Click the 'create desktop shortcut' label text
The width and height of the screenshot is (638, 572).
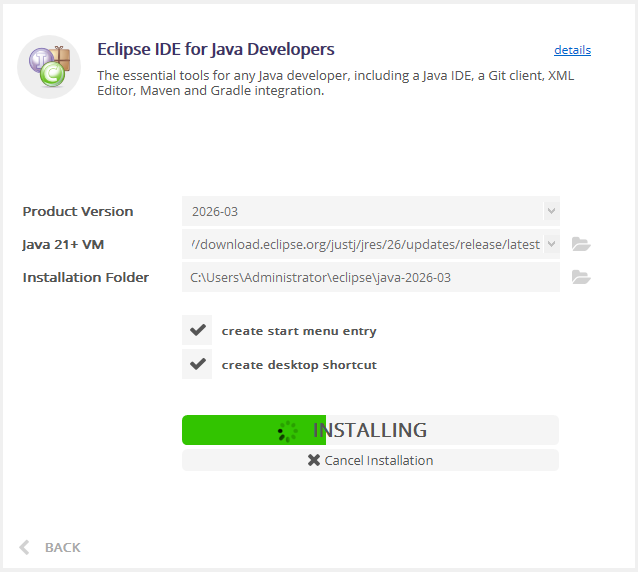click(299, 365)
